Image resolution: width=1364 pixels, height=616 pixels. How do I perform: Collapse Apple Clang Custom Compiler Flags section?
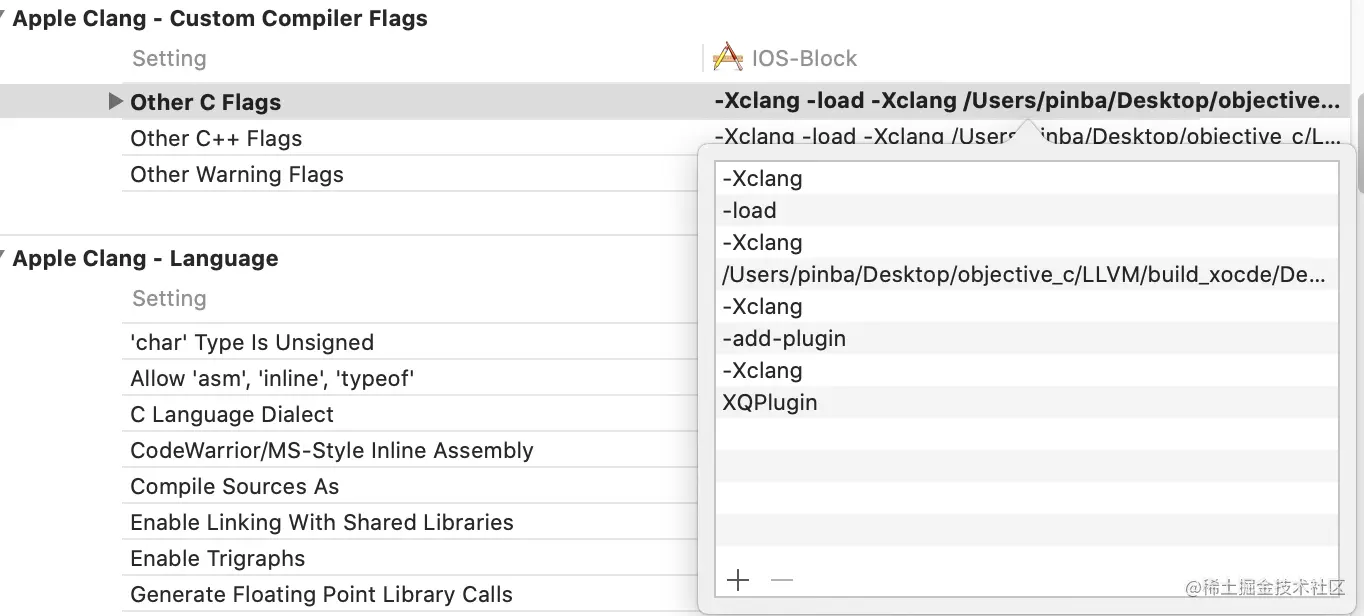pyautogui.click(x=5, y=18)
